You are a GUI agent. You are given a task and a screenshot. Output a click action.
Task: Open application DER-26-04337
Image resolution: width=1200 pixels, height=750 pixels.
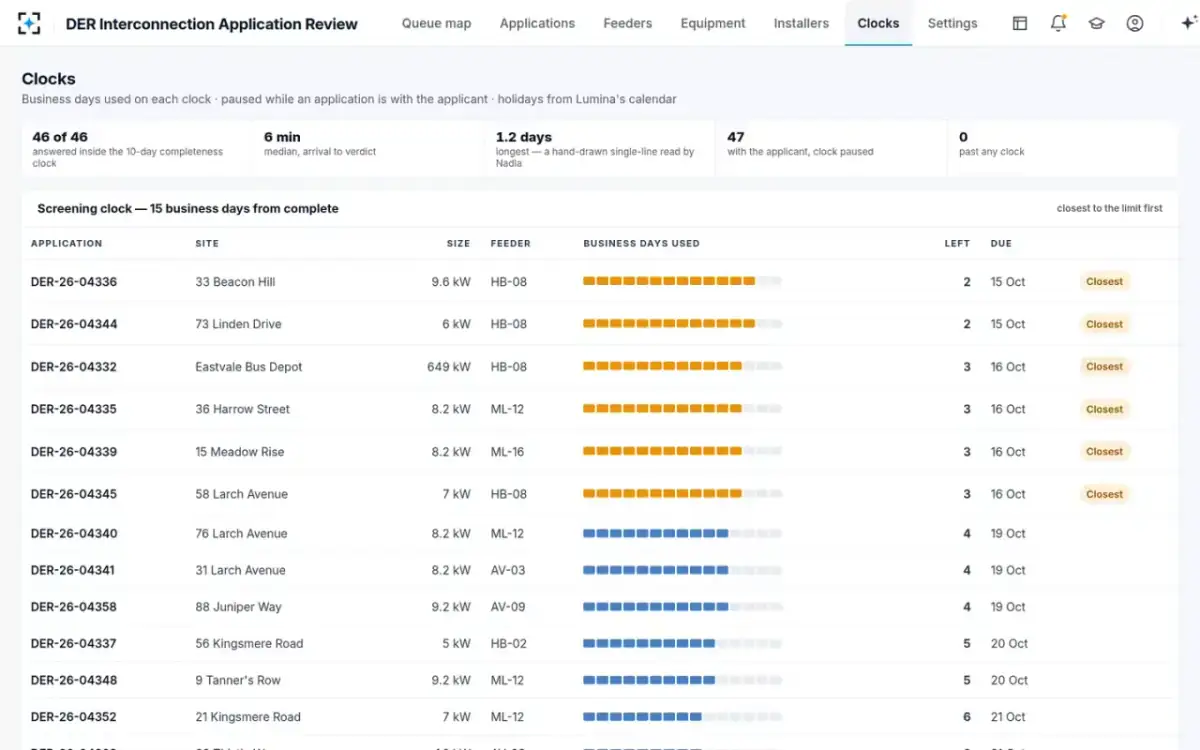click(x=74, y=644)
